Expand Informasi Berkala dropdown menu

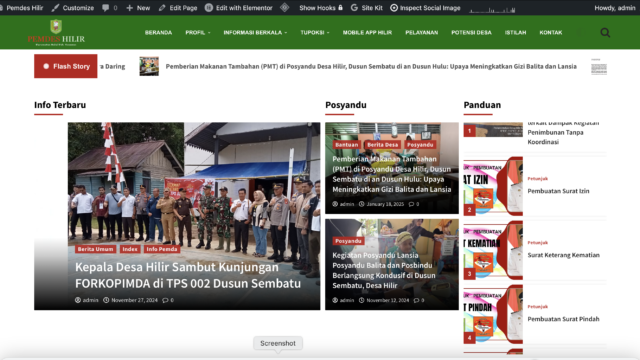tap(255, 32)
